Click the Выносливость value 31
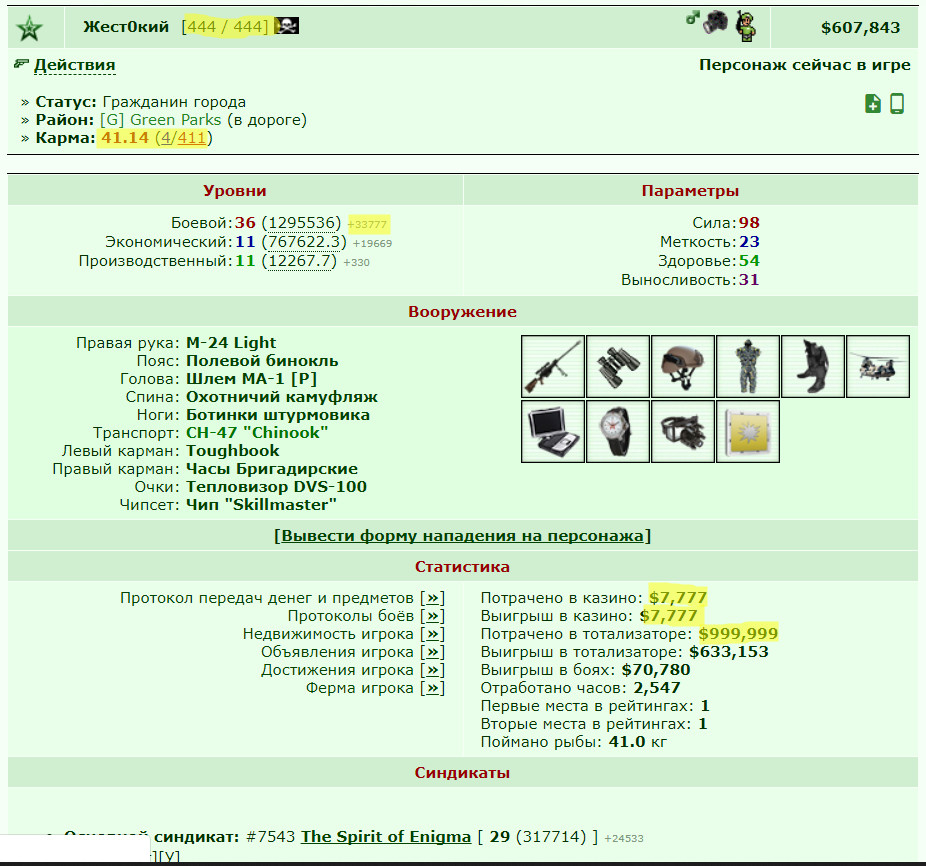Viewport: 926px width, 866px height. (x=749, y=279)
